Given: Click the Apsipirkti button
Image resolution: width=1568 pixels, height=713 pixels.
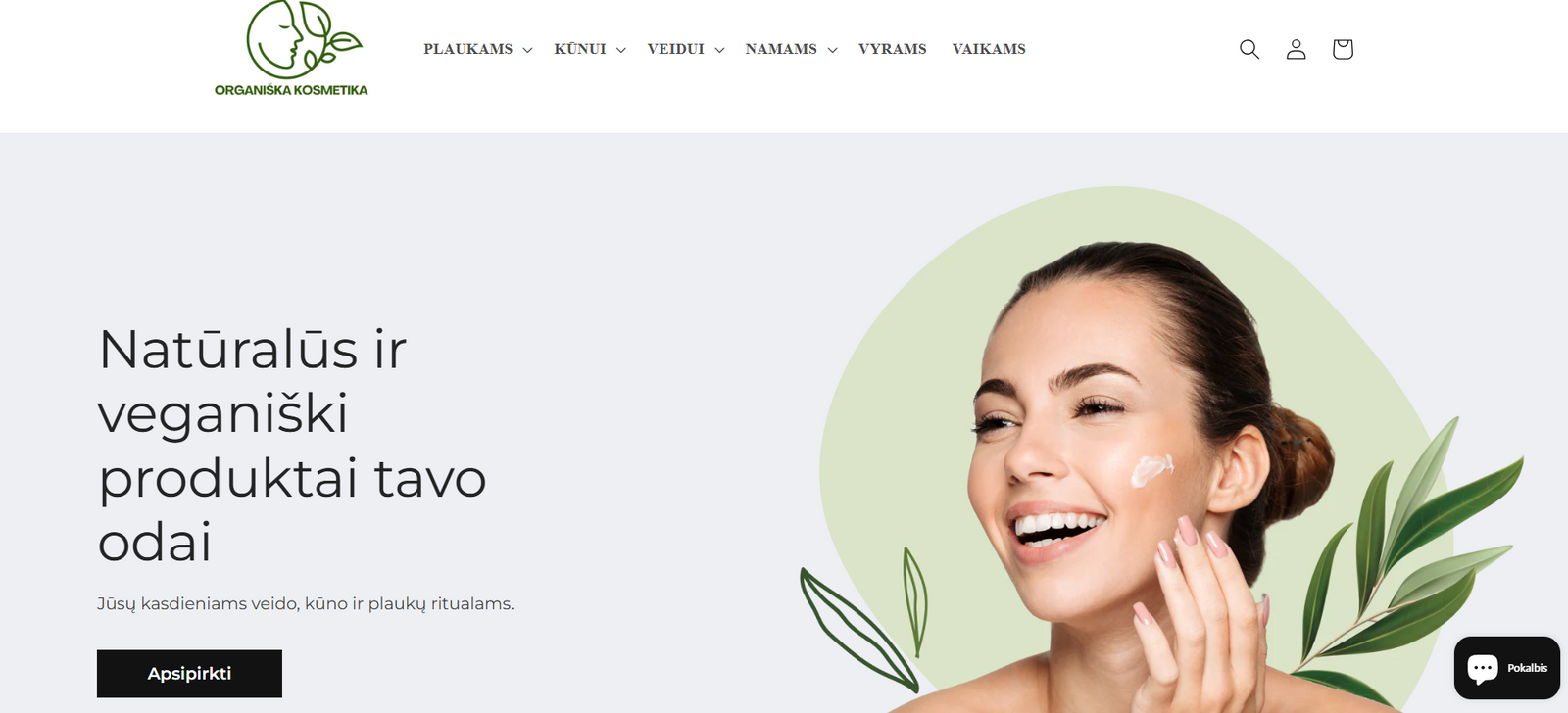Looking at the screenshot, I should click(189, 674).
